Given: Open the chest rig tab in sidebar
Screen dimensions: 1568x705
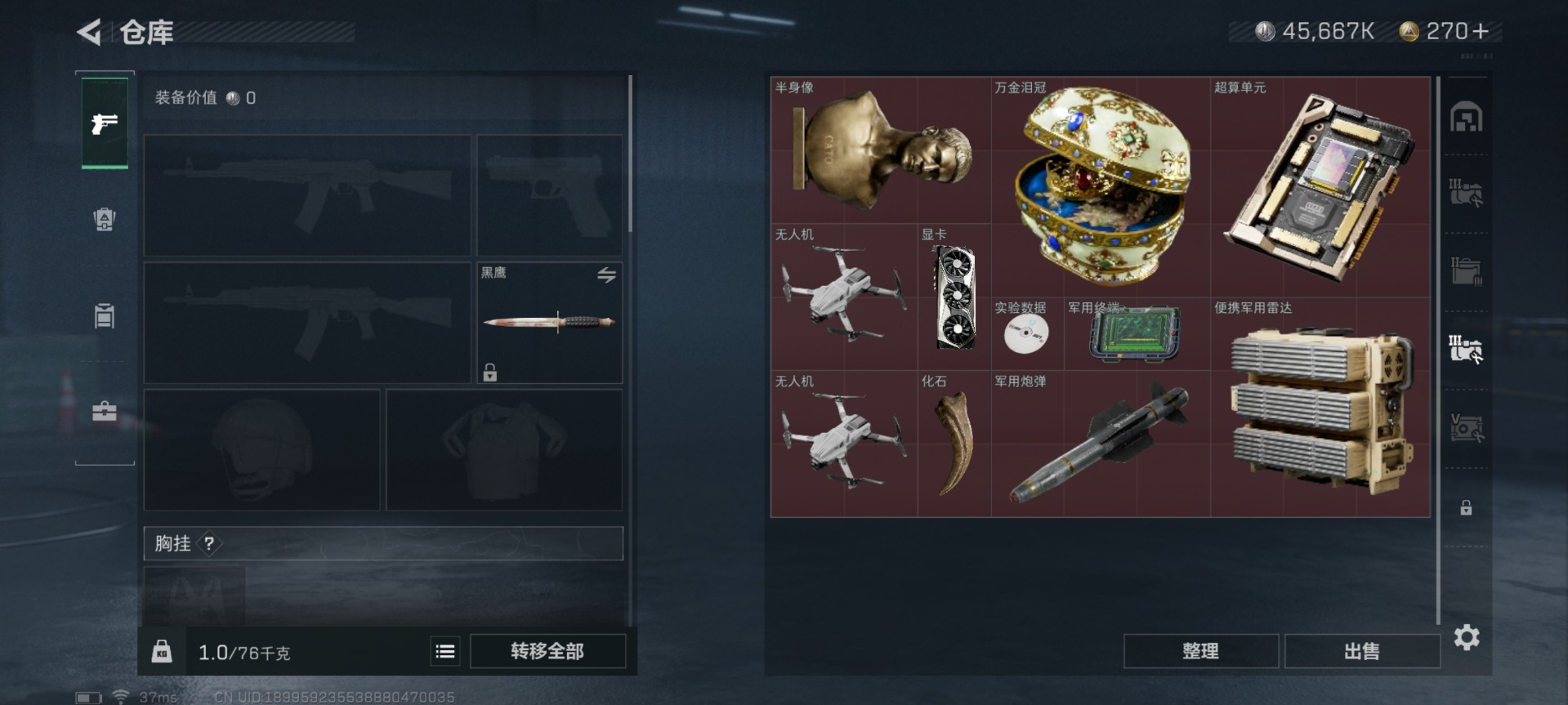Looking at the screenshot, I should pyautogui.click(x=105, y=315).
